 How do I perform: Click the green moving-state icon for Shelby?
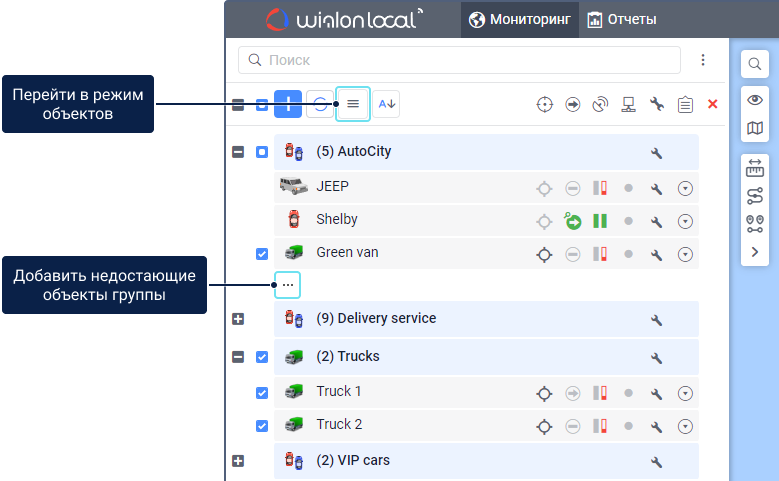tap(572, 221)
